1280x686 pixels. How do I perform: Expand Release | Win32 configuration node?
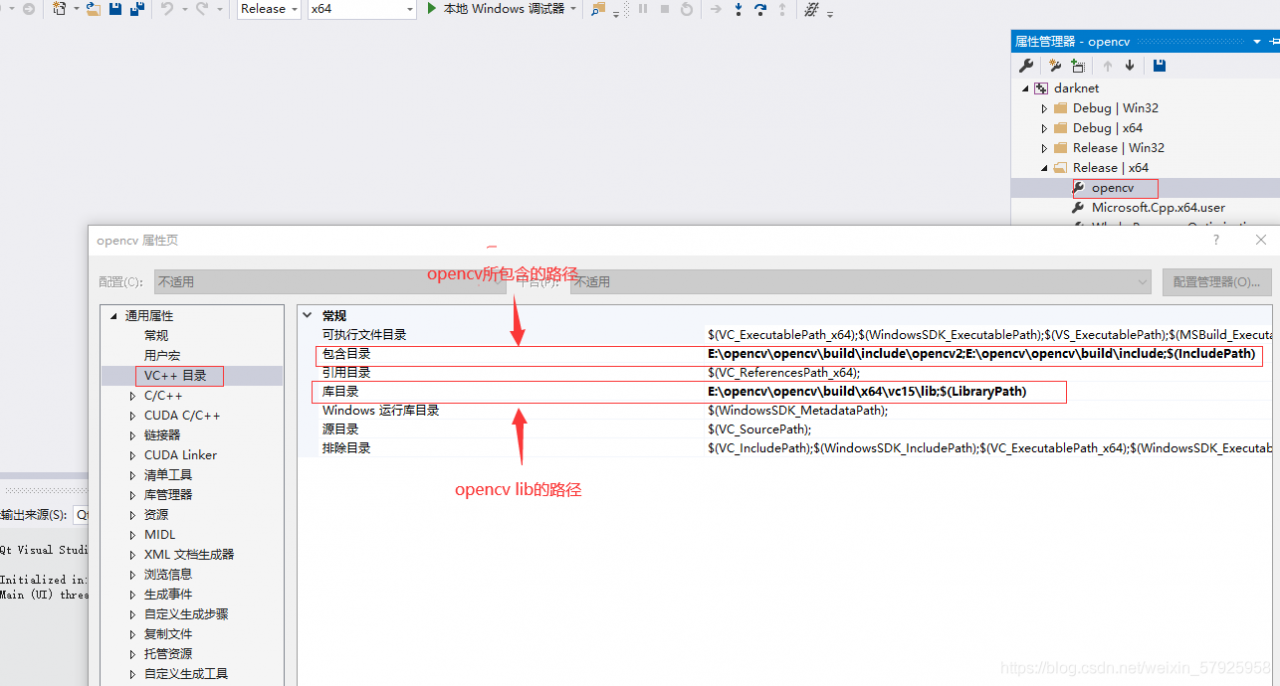1044,148
